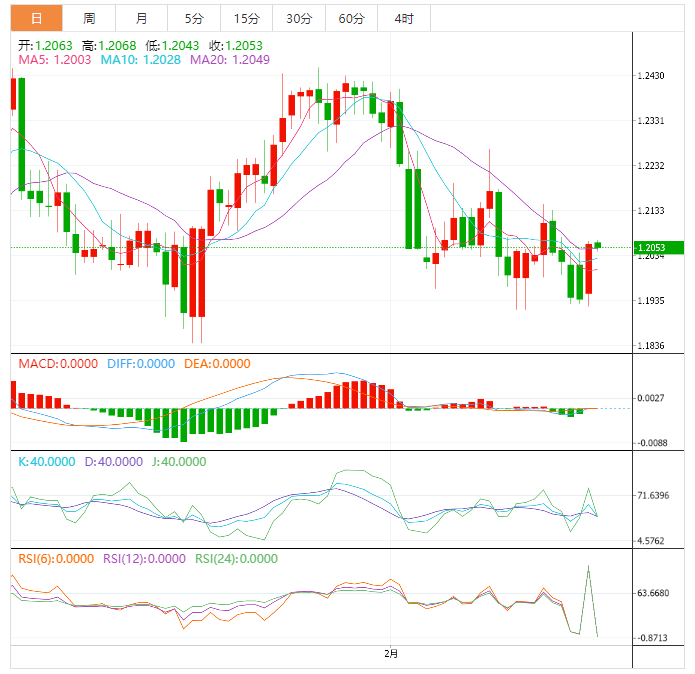
Task: Click the DEA value label
Action: tap(217, 364)
